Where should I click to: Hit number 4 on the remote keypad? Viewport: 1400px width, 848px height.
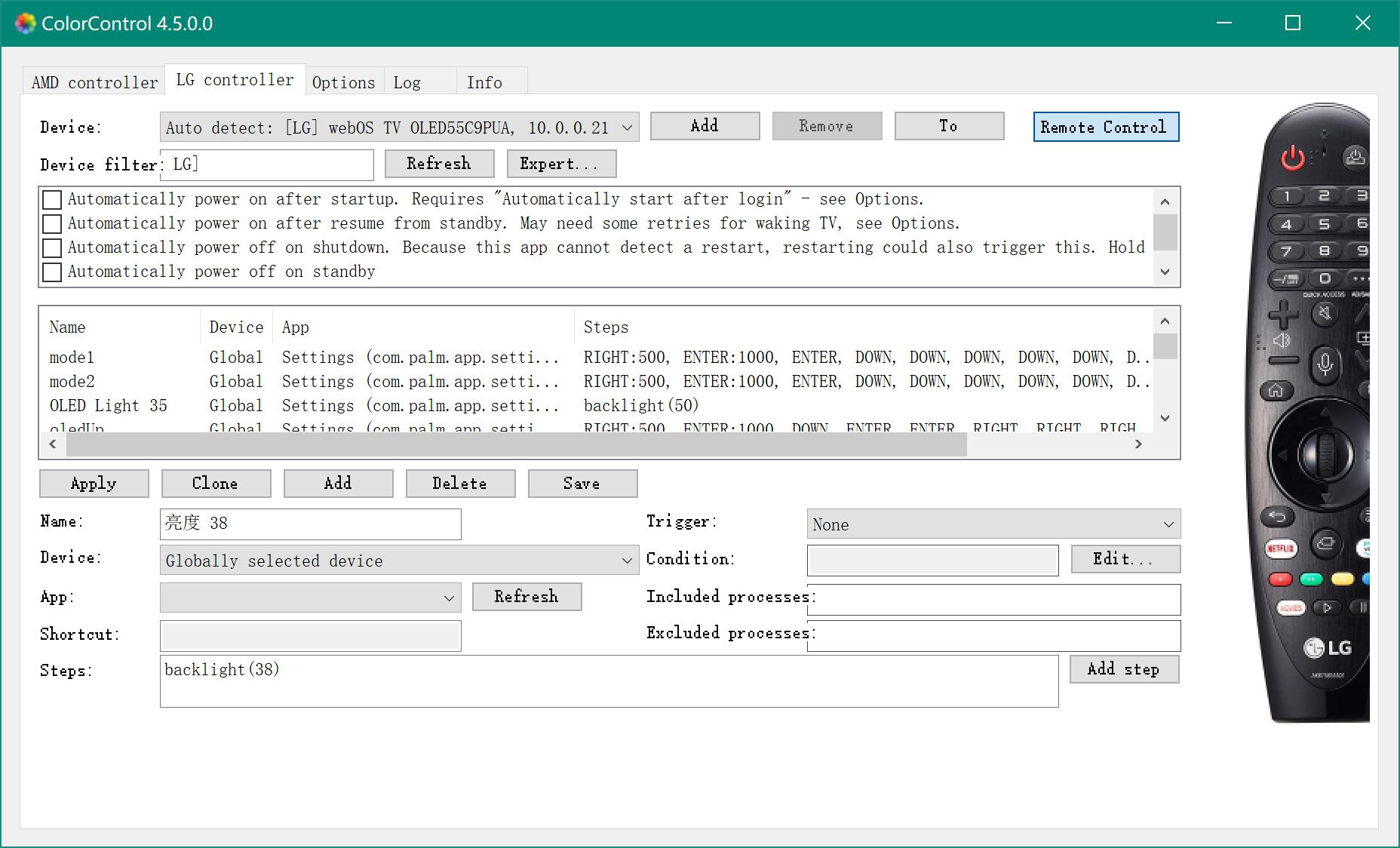1287,224
